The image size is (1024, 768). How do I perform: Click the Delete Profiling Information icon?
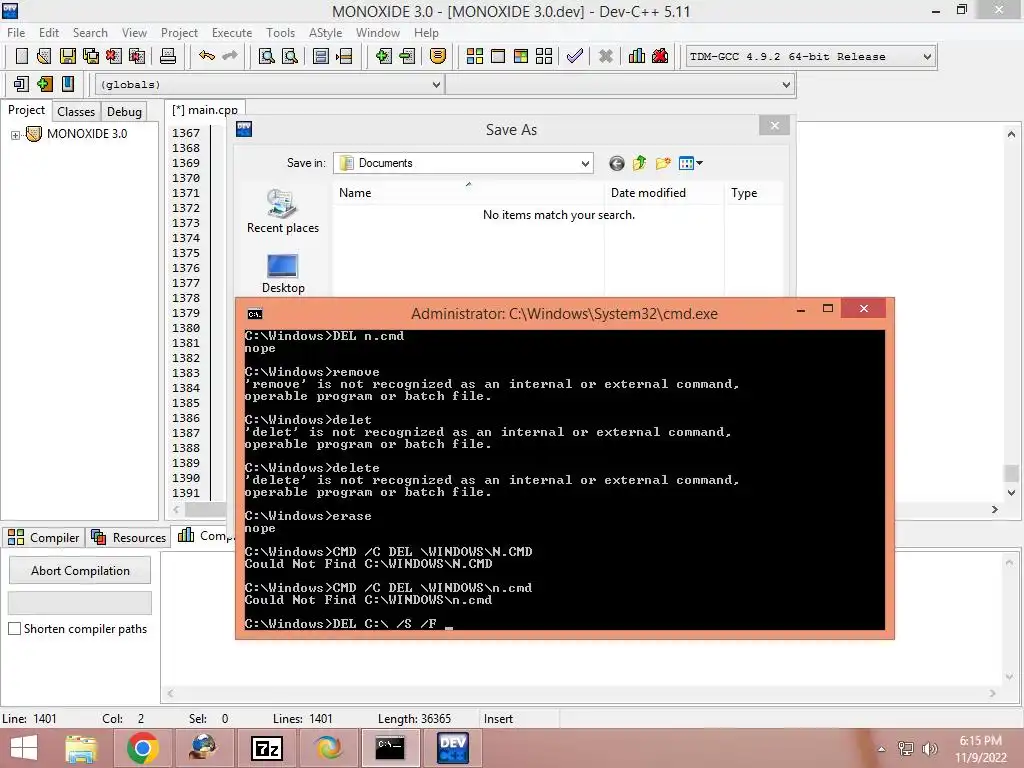point(660,56)
